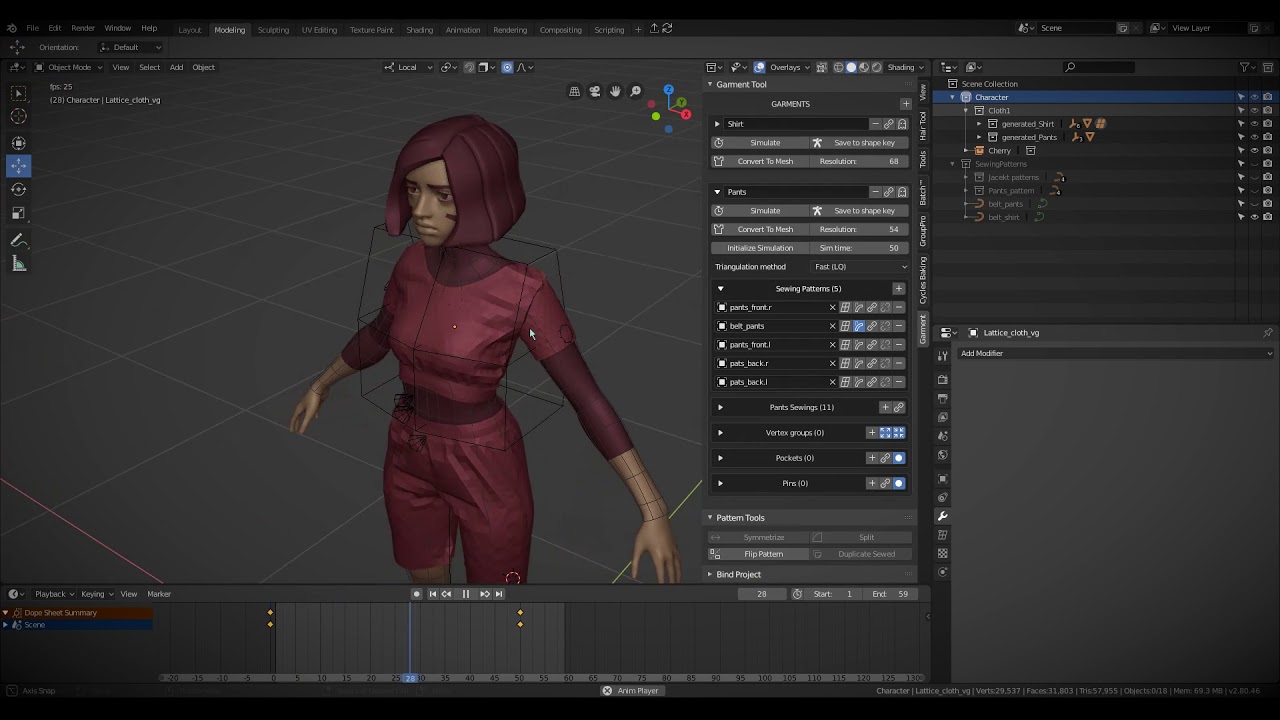Screen dimensions: 1280x720
Task: Add a new garment with plus icon
Action: 906,104
